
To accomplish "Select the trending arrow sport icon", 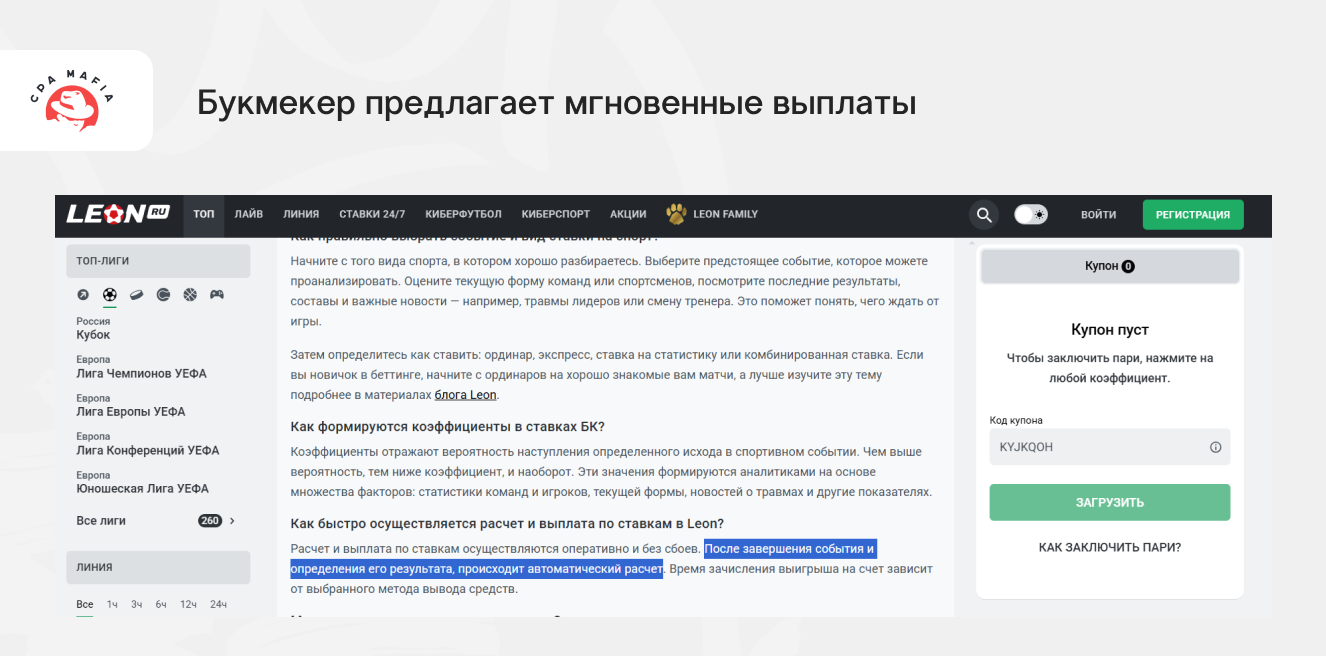I will click(84, 295).
